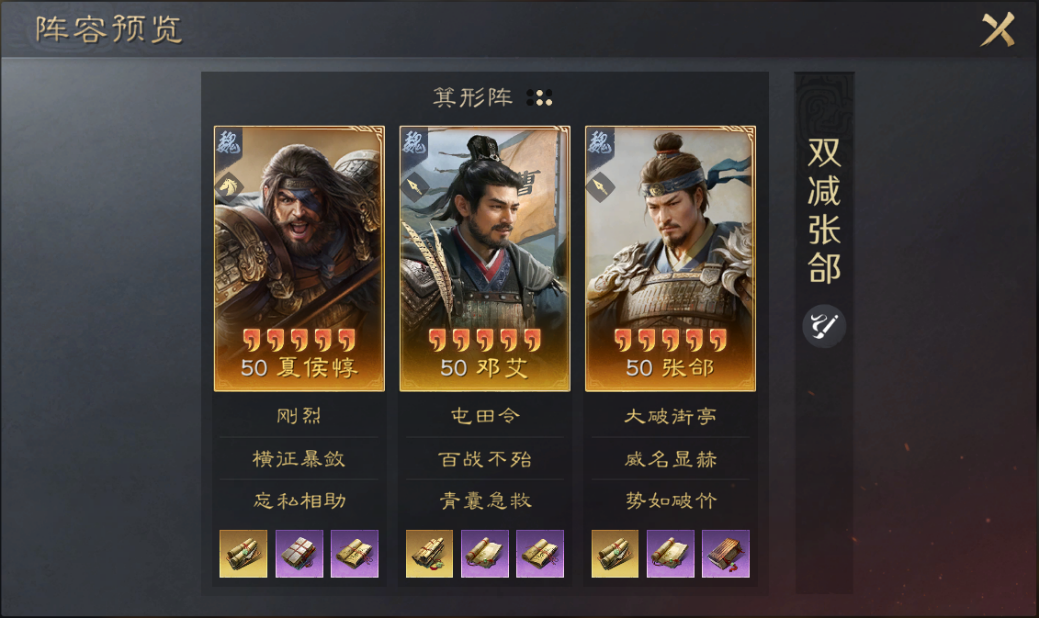Screen dimensions: 1039x618
Task: Click the edit brush icon under 双减张郃
Action: click(x=824, y=326)
